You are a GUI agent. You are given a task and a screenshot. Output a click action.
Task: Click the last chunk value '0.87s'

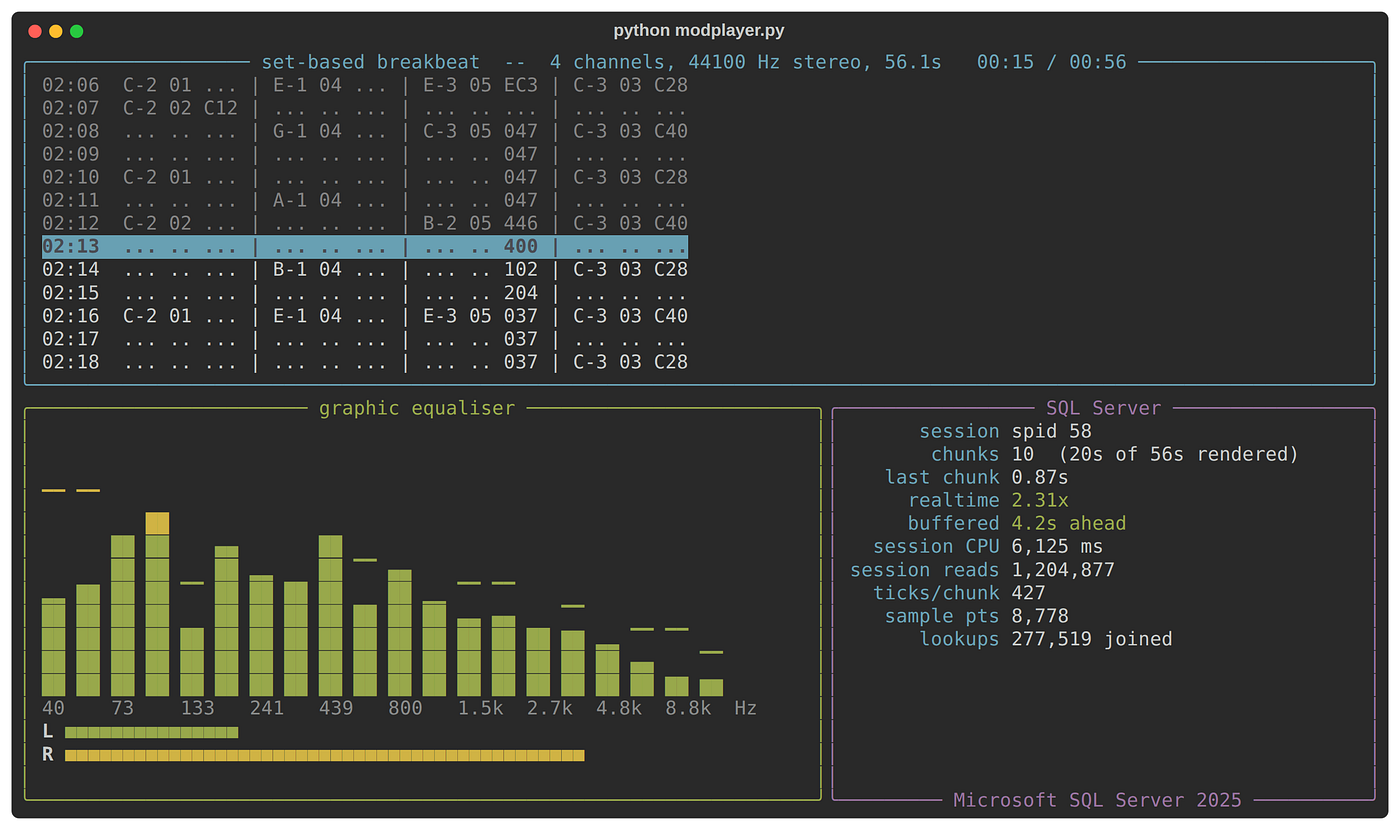[x=1040, y=477]
